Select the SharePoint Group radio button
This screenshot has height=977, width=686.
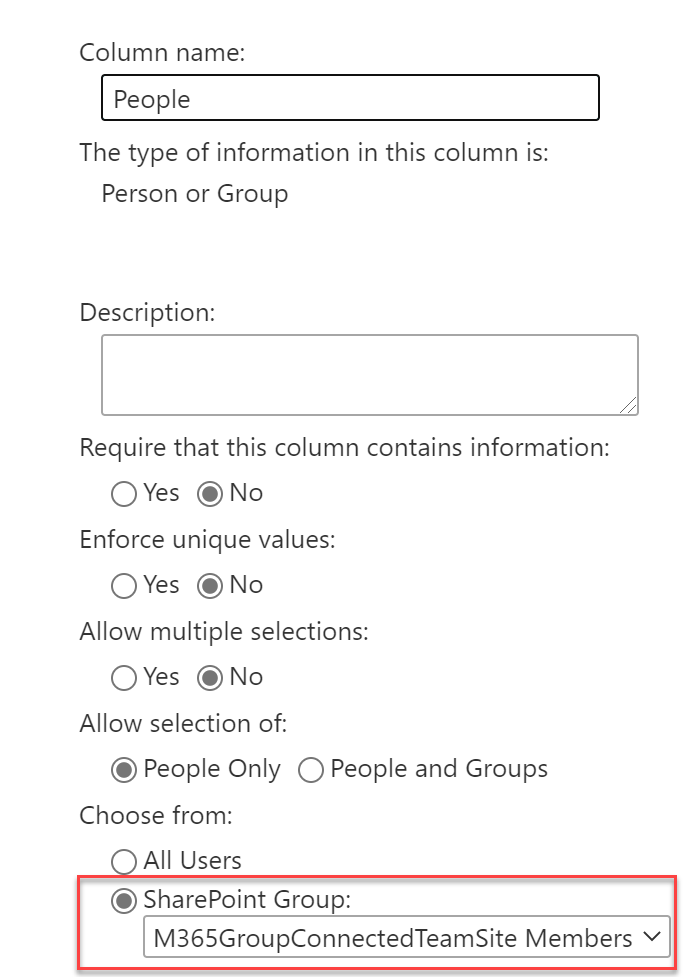(x=124, y=901)
